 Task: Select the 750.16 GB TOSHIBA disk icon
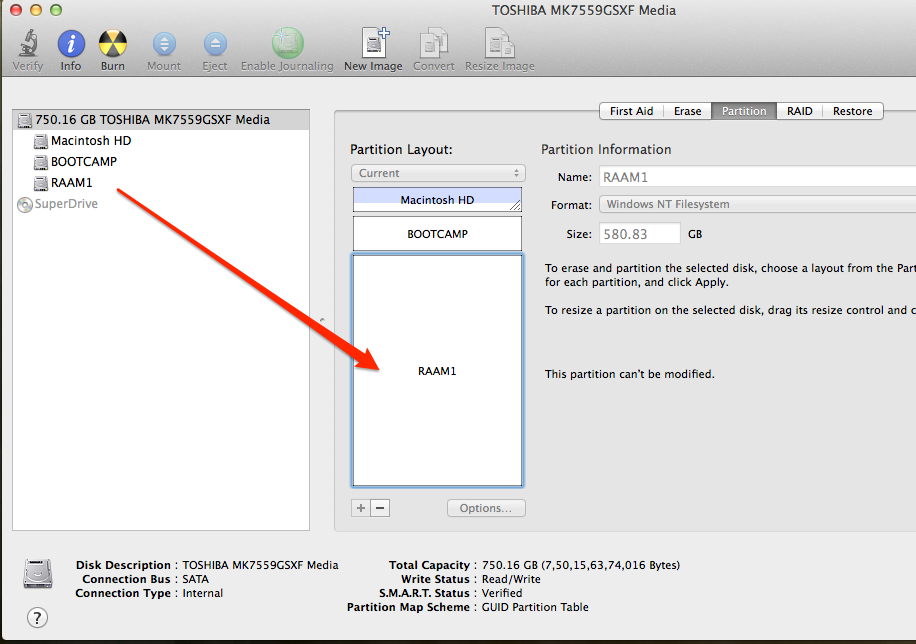click(x=25, y=120)
